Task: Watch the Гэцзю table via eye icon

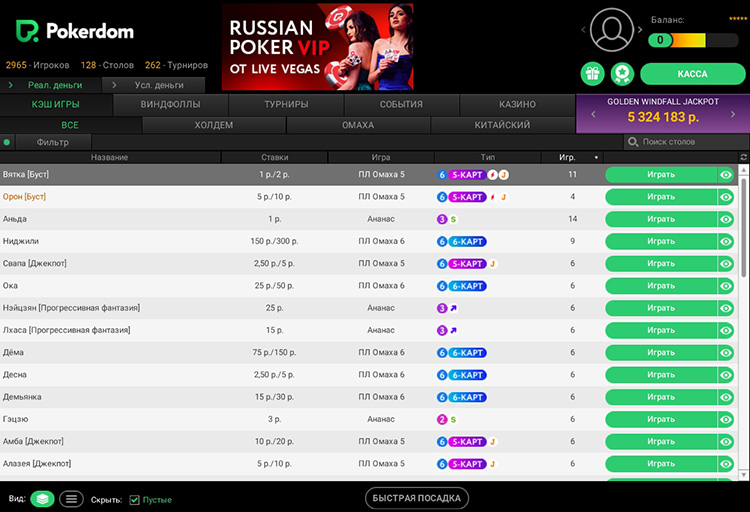Action: pyautogui.click(x=726, y=420)
